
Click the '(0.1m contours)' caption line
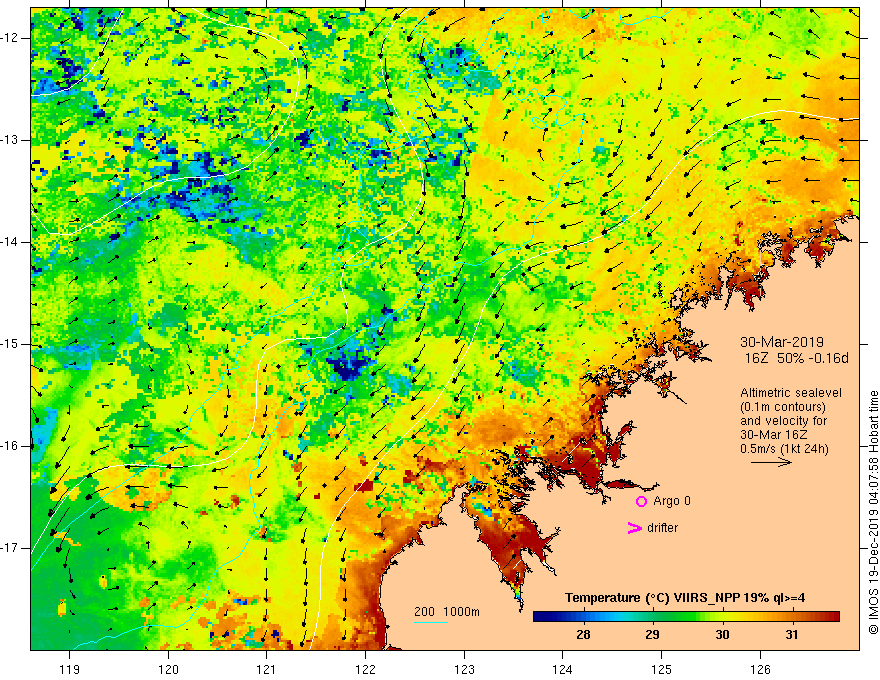782,407
